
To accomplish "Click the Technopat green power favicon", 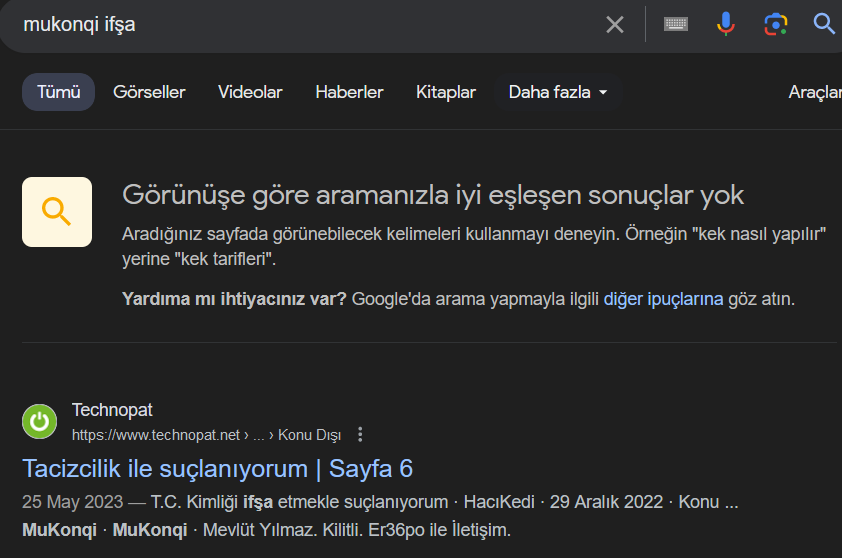I will coord(39,422).
